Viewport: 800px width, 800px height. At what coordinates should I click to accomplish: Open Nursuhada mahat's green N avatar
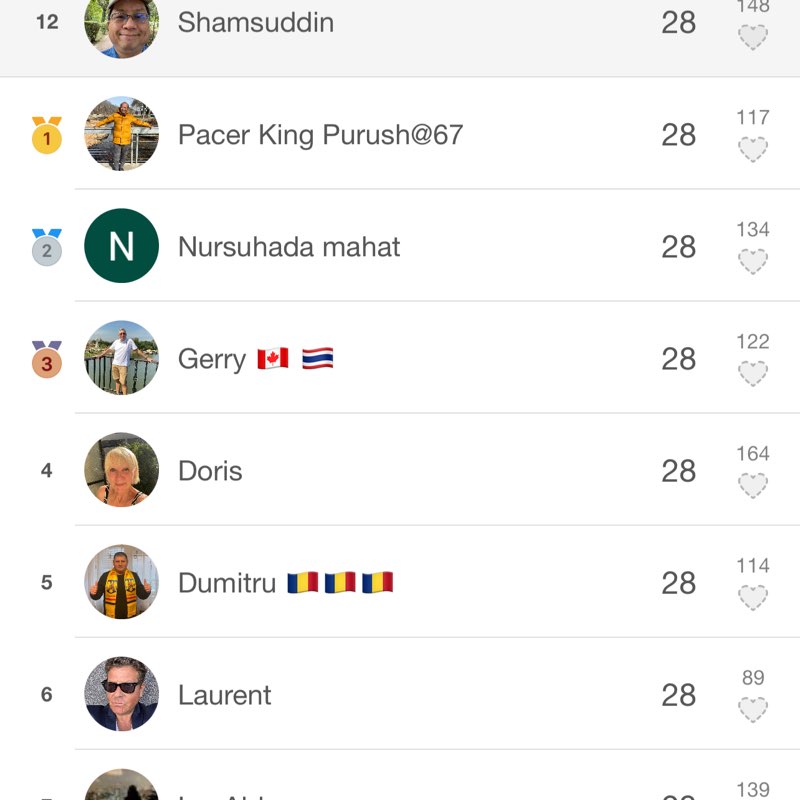coord(121,246)
